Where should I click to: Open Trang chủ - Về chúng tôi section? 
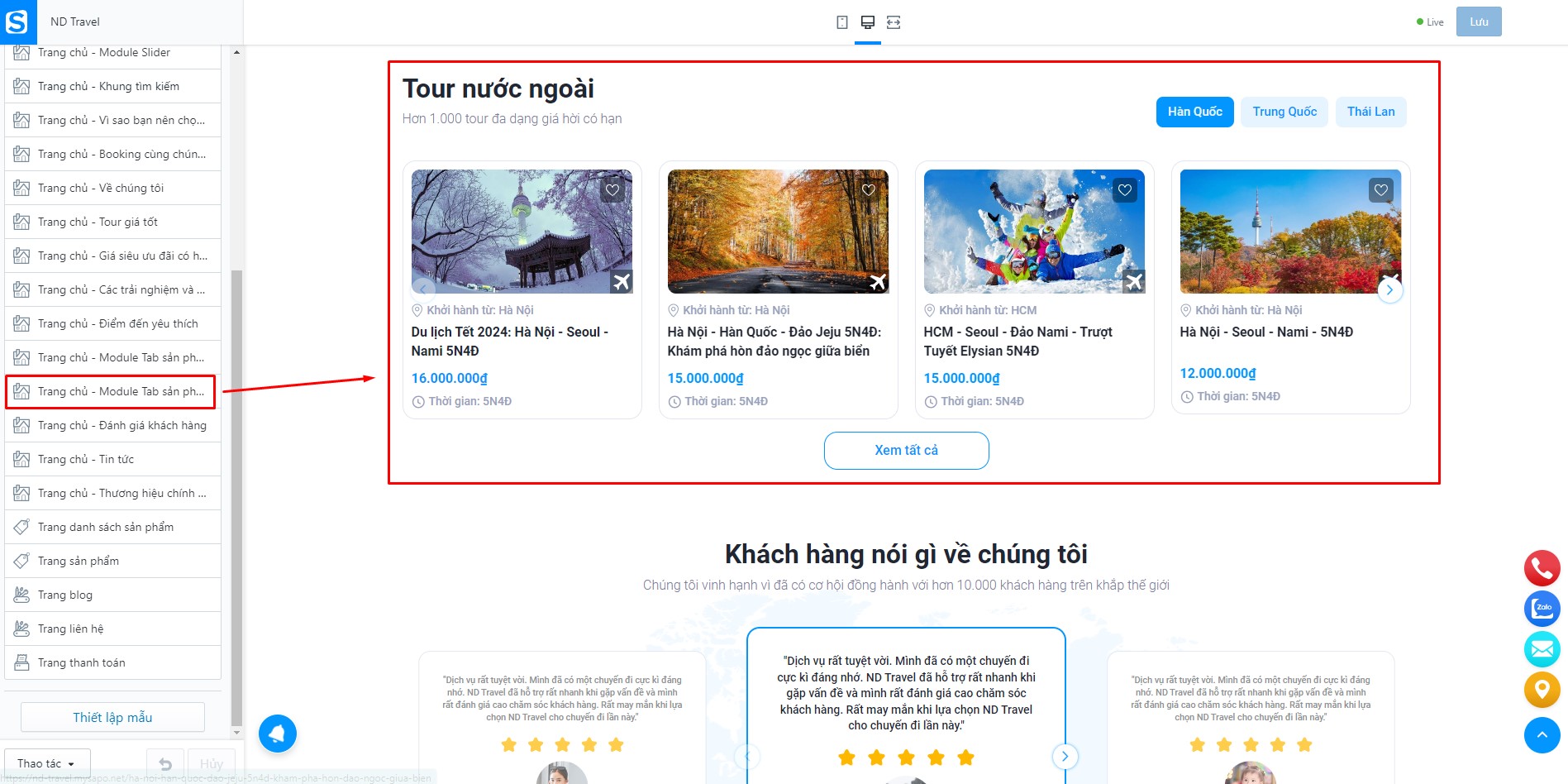pos(112,188)
